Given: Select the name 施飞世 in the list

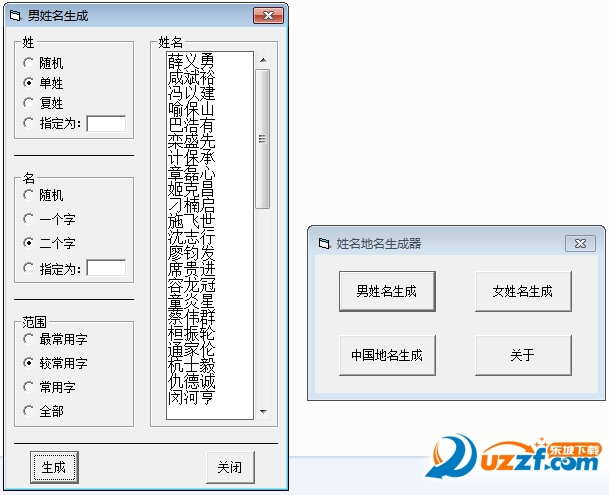Looking at the screenshot, I should pyautogui.click(x=191, y=221).
